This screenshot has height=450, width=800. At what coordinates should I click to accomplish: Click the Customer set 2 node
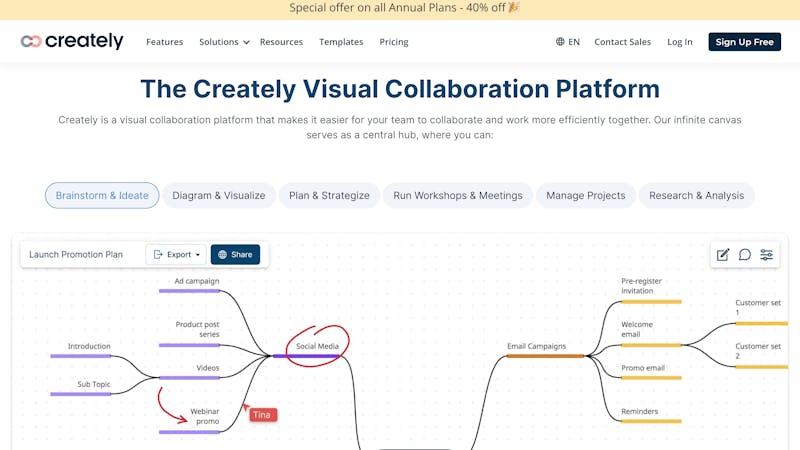(x=758, y=351)
